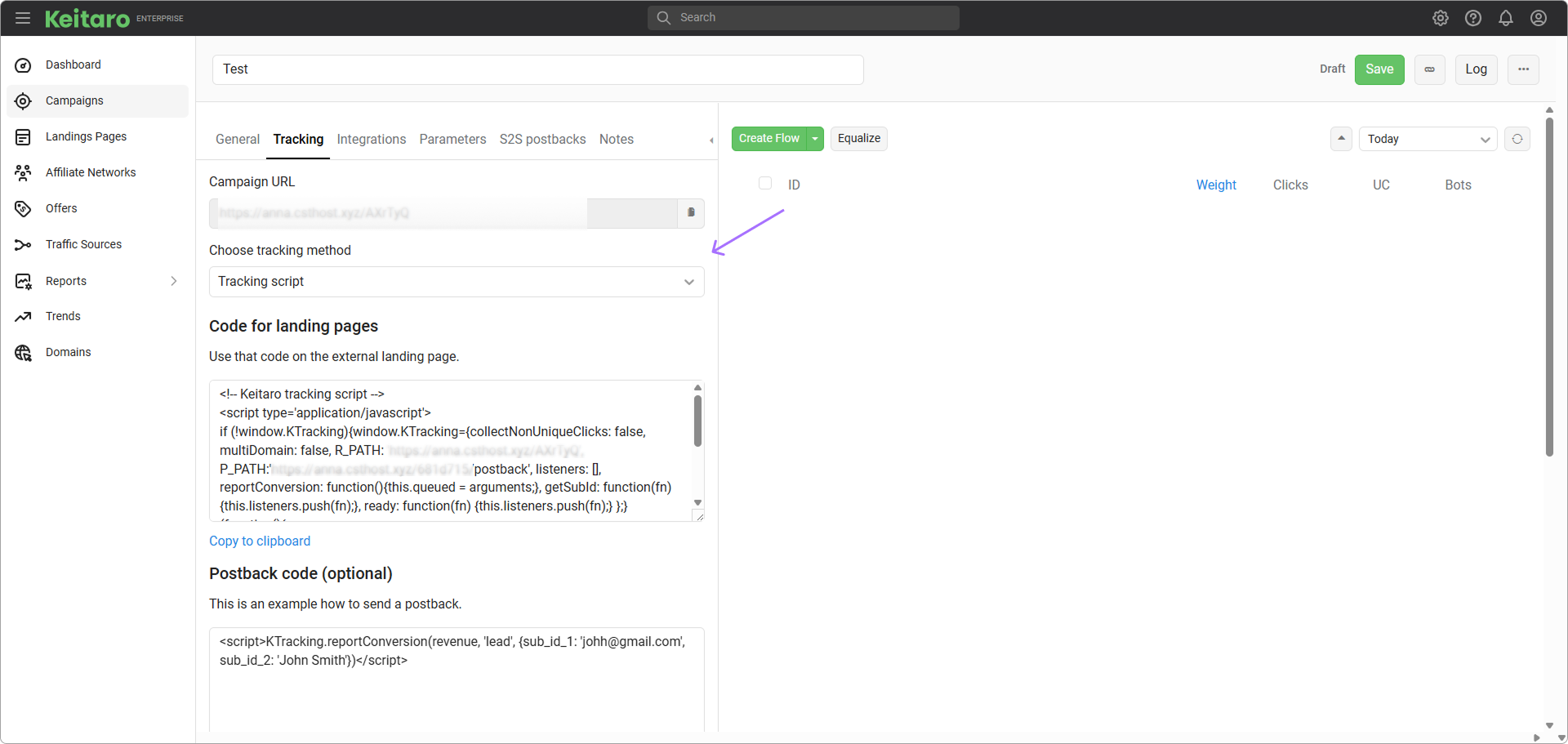Open the help question mark icon

(x=1473, y=18)
